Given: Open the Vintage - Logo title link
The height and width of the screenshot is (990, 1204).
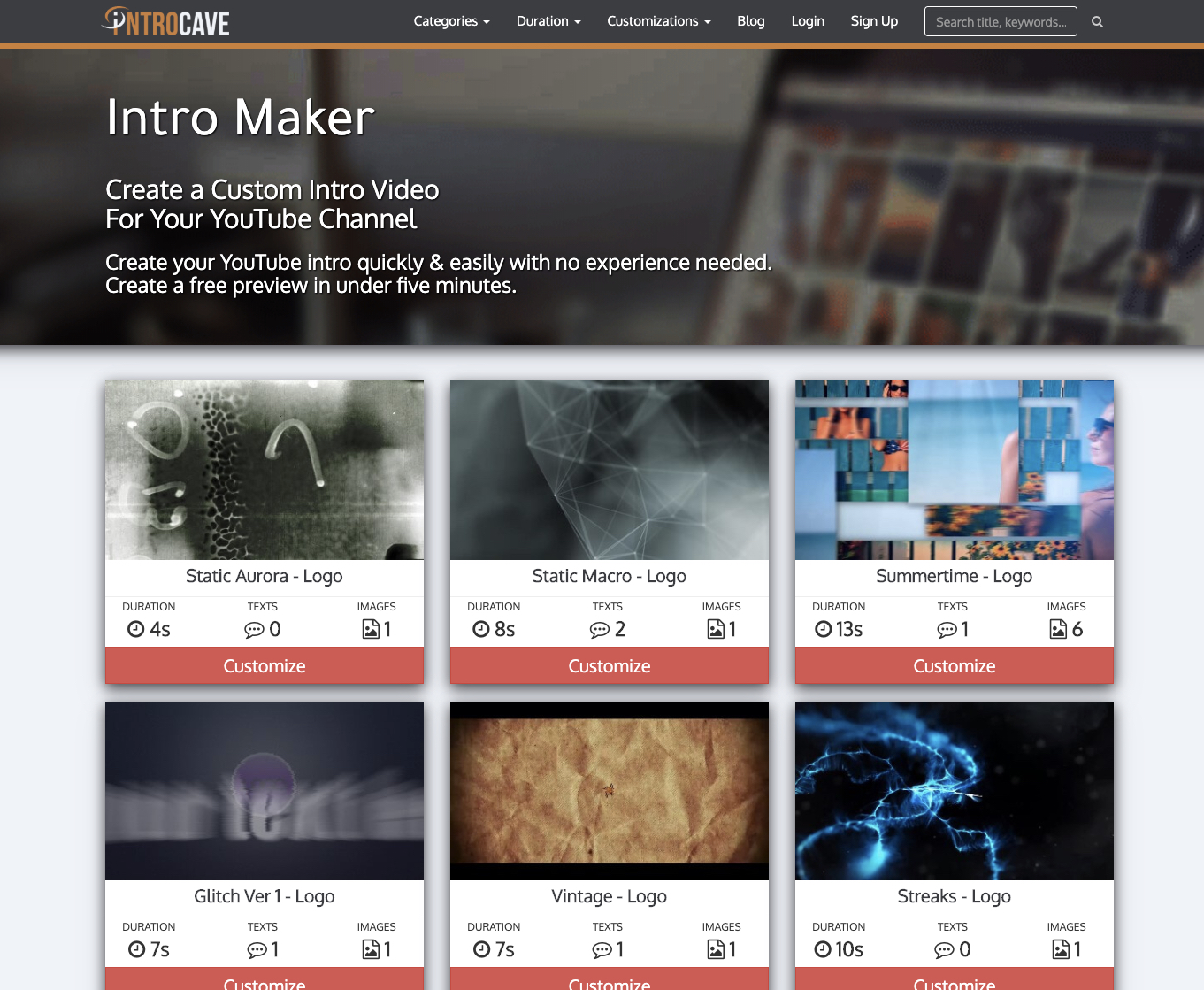Looking at the screenshot, I should [610, 896].
